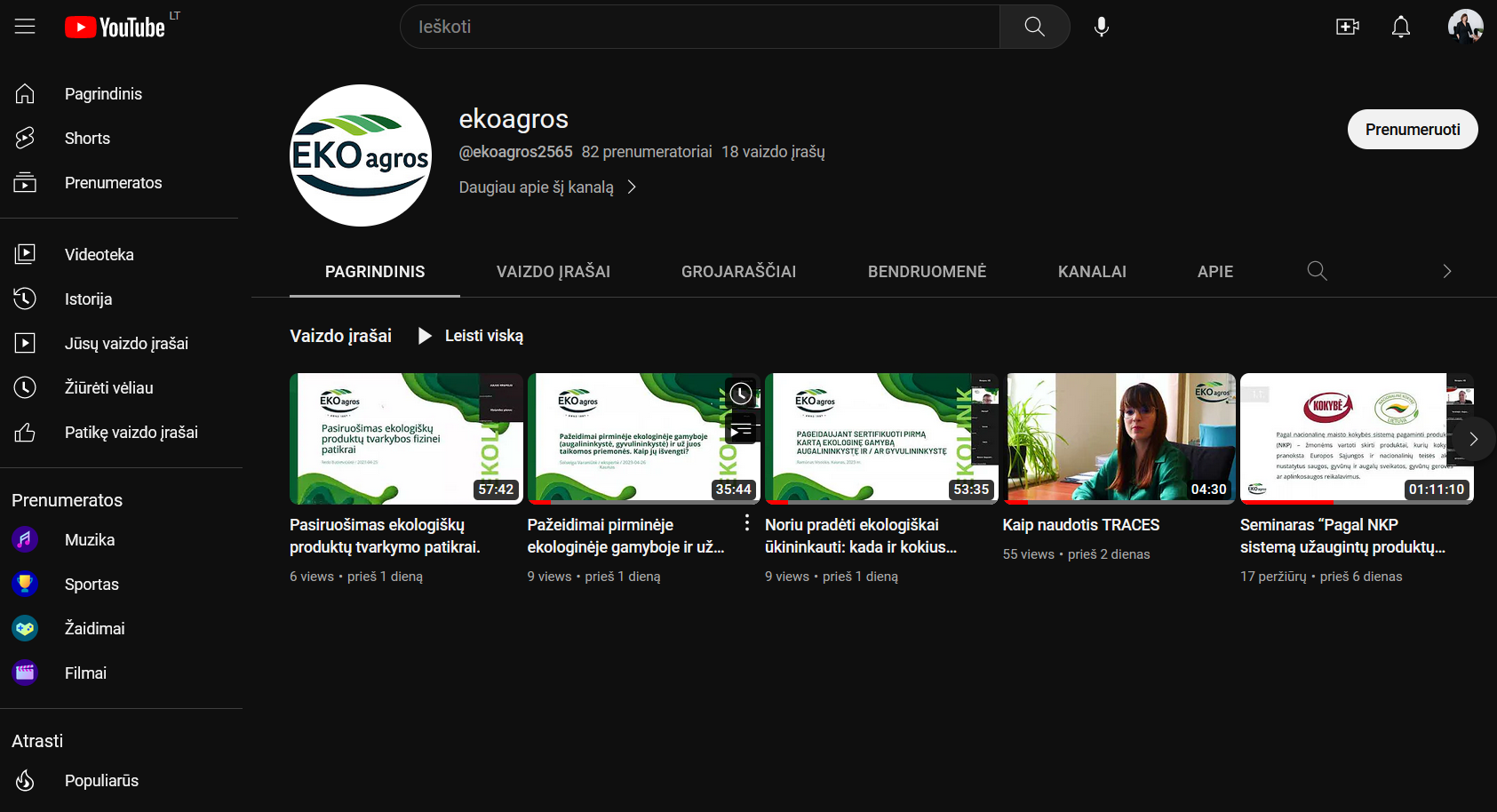
Task: Open Pasiruošimas ekologiškų produktų video title
Action: pos(385,536)
